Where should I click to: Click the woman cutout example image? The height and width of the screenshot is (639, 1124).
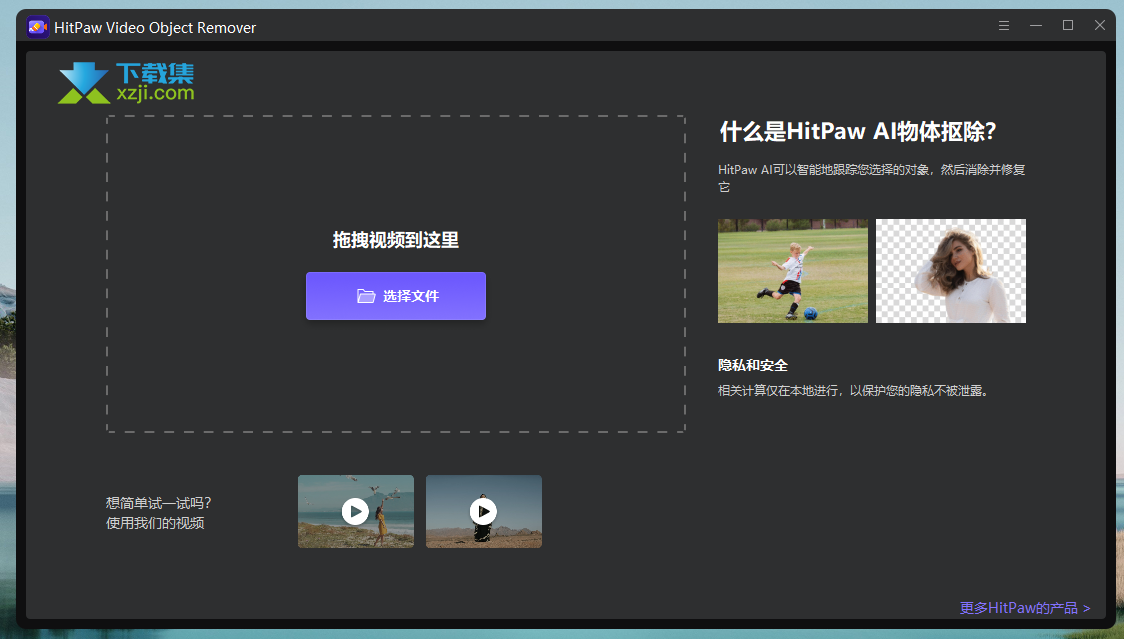951,270
